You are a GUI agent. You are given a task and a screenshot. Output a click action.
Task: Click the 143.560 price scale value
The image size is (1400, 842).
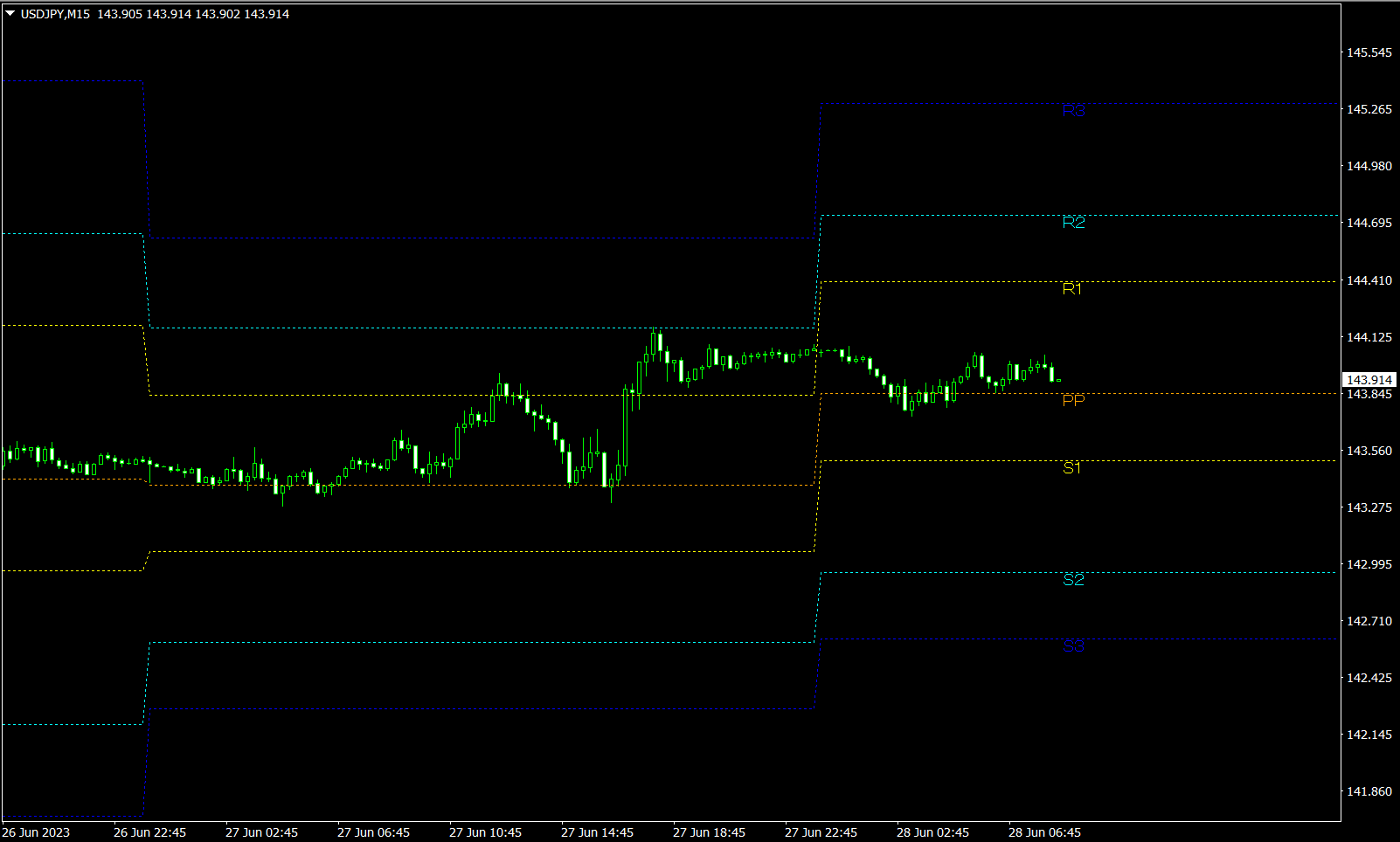pyautogui.click(x=1369, y=451)
